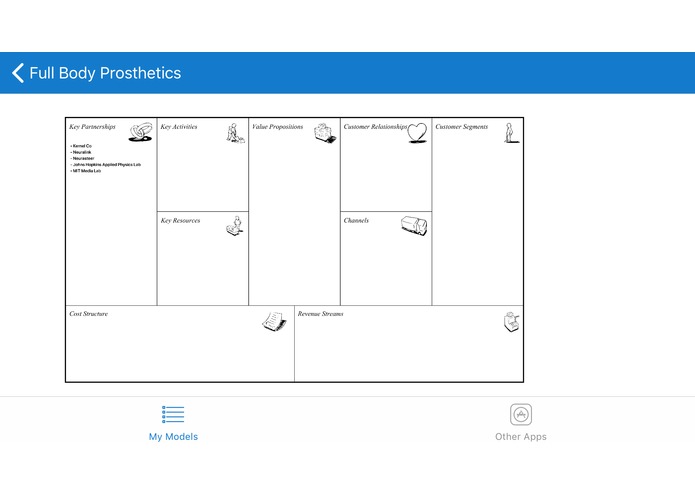
Task: Select the Customer Relationships heading
Action: pyautogui.click(x=375, y=127)
